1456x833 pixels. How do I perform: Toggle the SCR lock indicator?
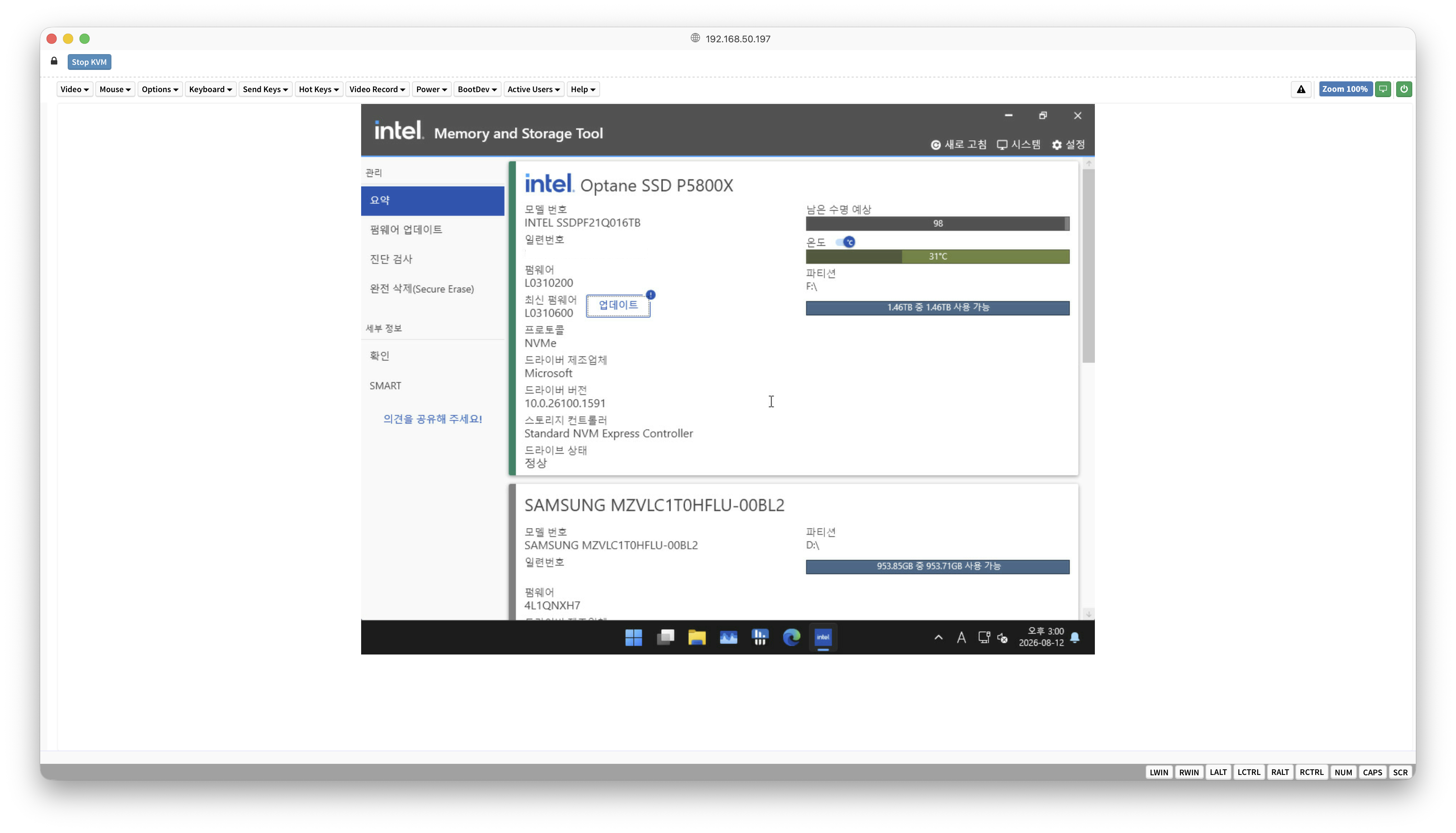click(1400, 772)
